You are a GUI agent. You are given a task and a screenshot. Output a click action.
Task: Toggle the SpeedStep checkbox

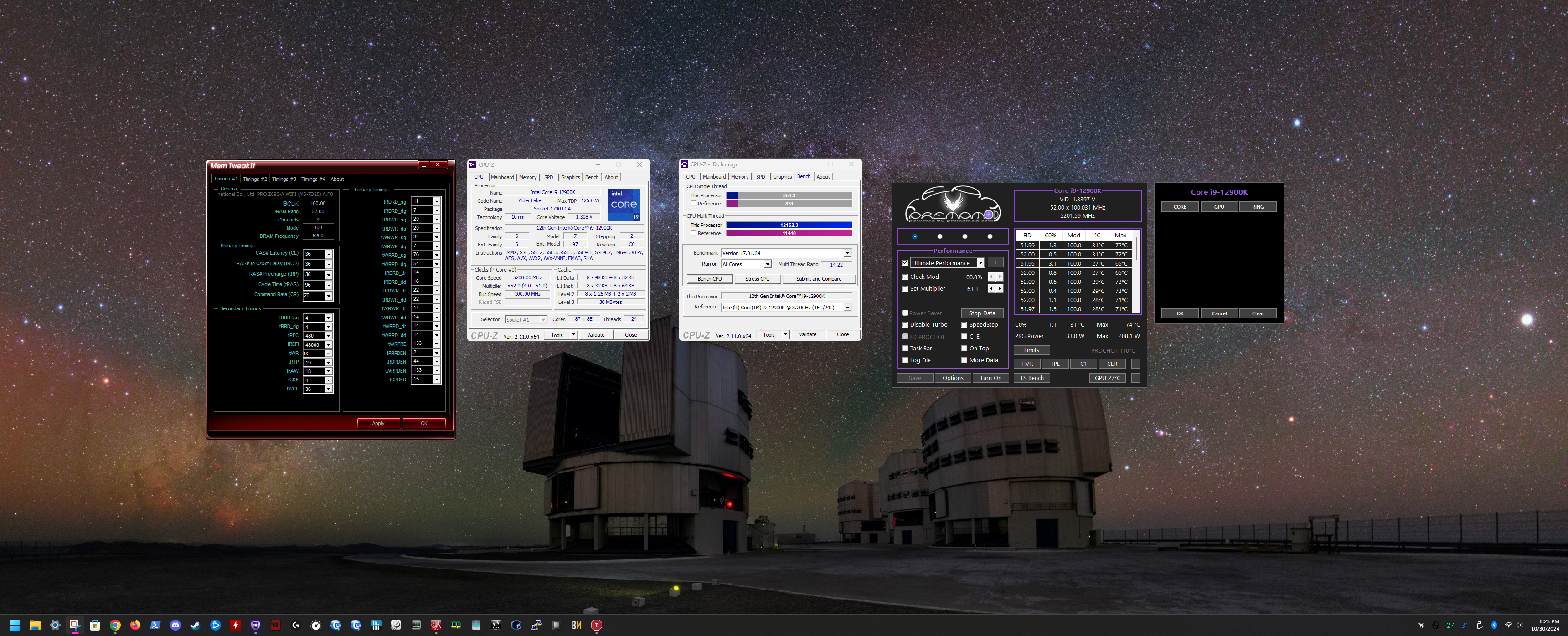coord(965,325)
